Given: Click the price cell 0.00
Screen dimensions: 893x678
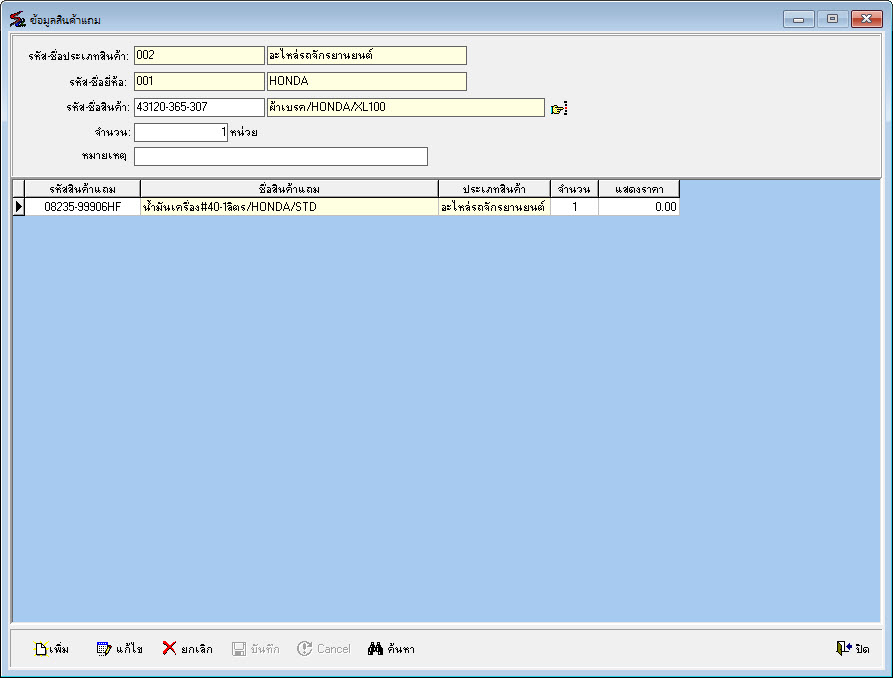Looking at the screenshot, I should coord(639,207).
